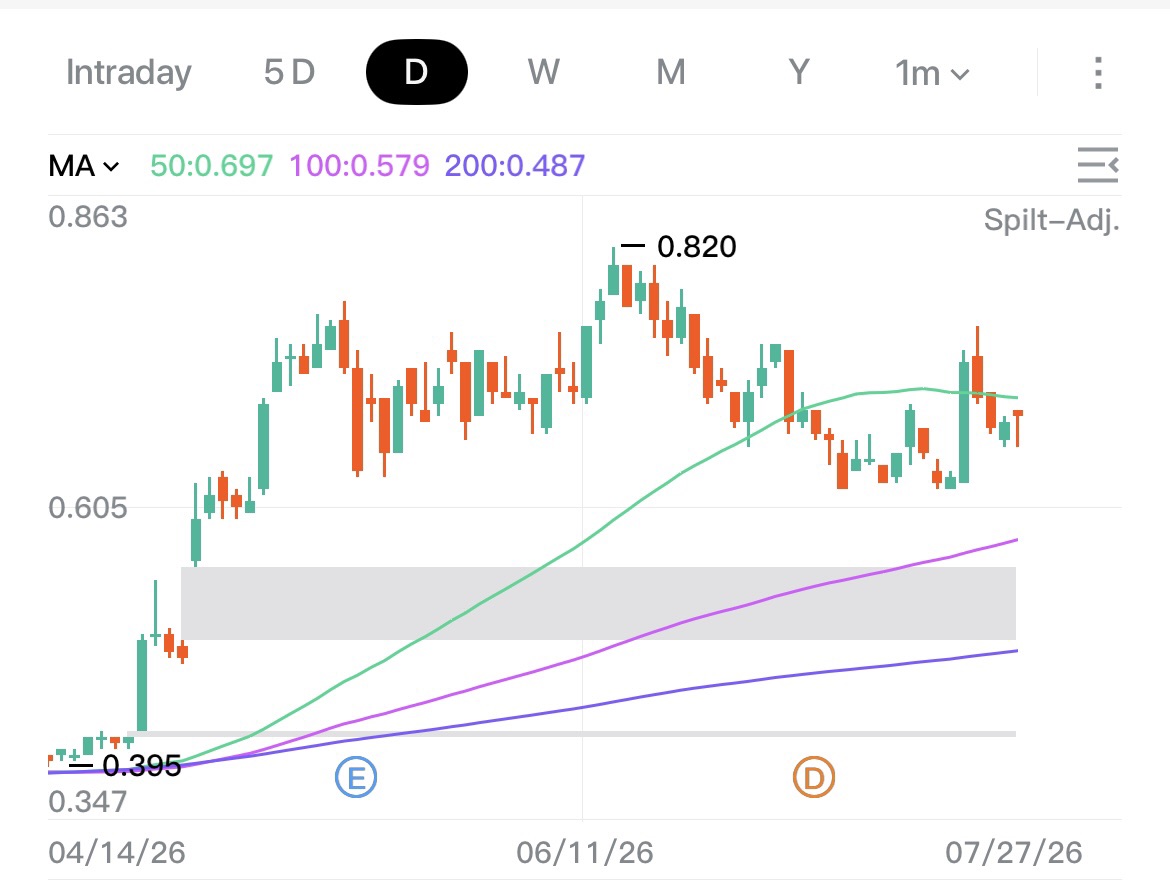The height and width of the screenshot is (883, 1170).
Task: Open the three-dot more options menu
Action: 1098,72
